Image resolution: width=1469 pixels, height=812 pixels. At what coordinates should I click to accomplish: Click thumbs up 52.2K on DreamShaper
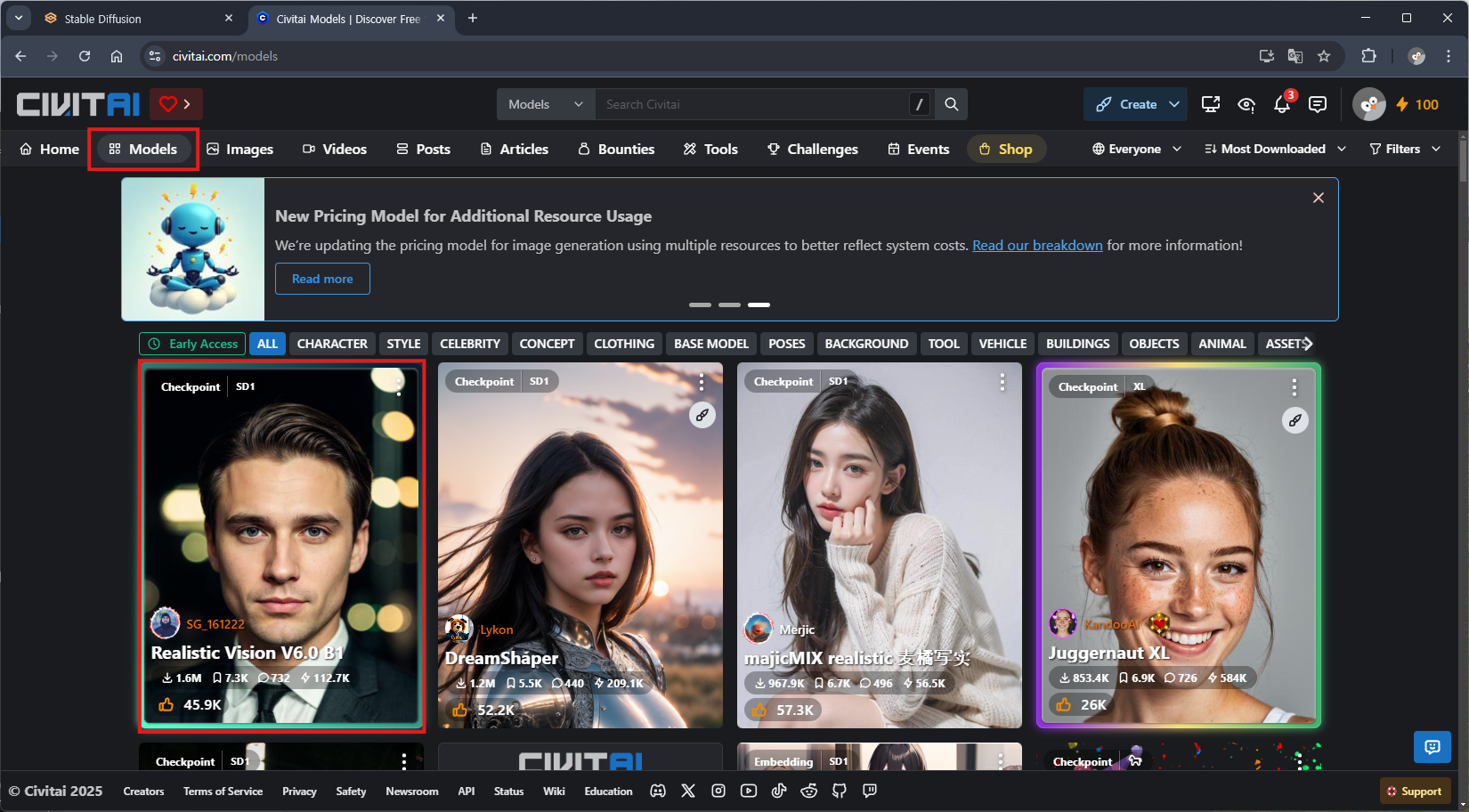pos(483,710)
